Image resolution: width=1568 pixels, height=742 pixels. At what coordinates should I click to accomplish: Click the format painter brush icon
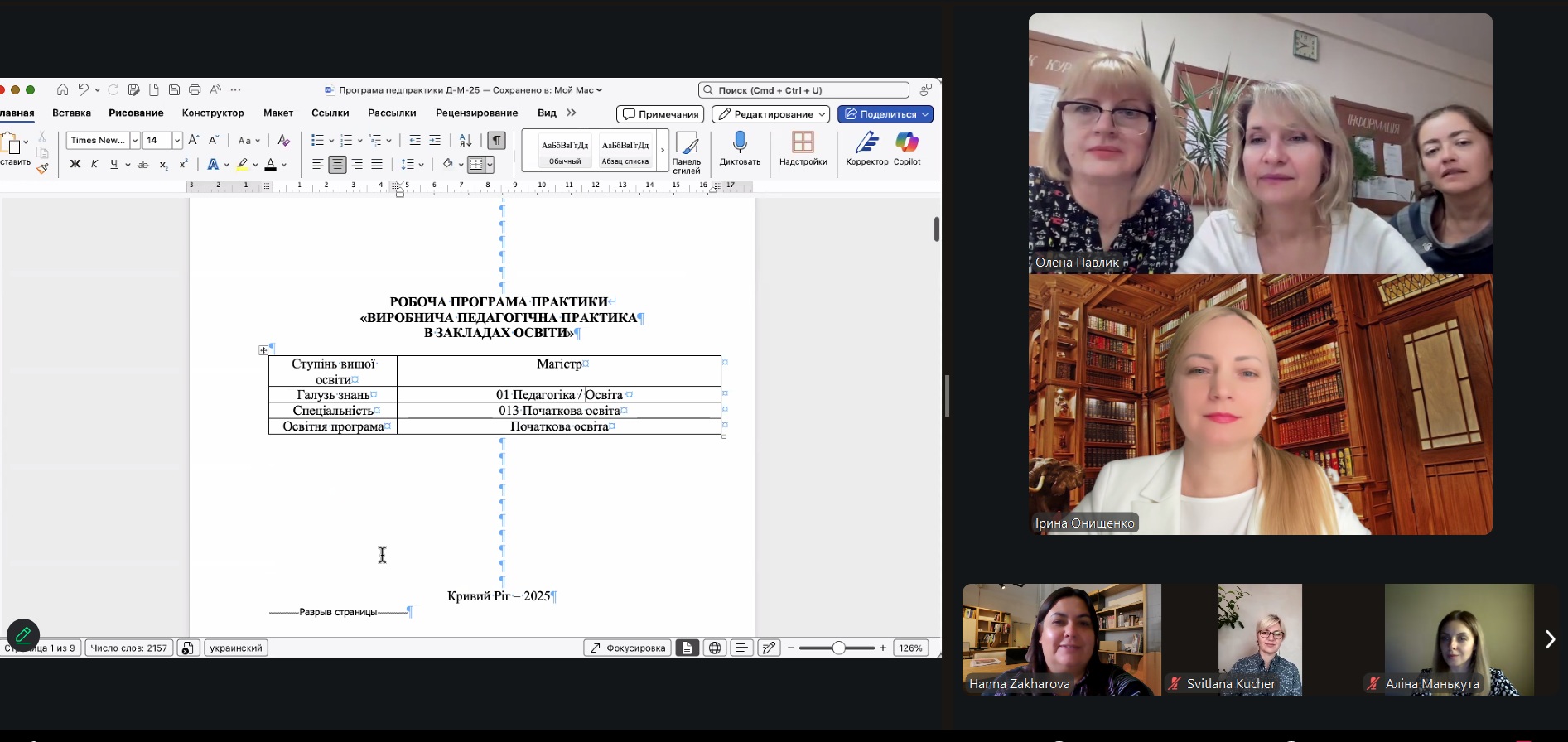point(42,169)
